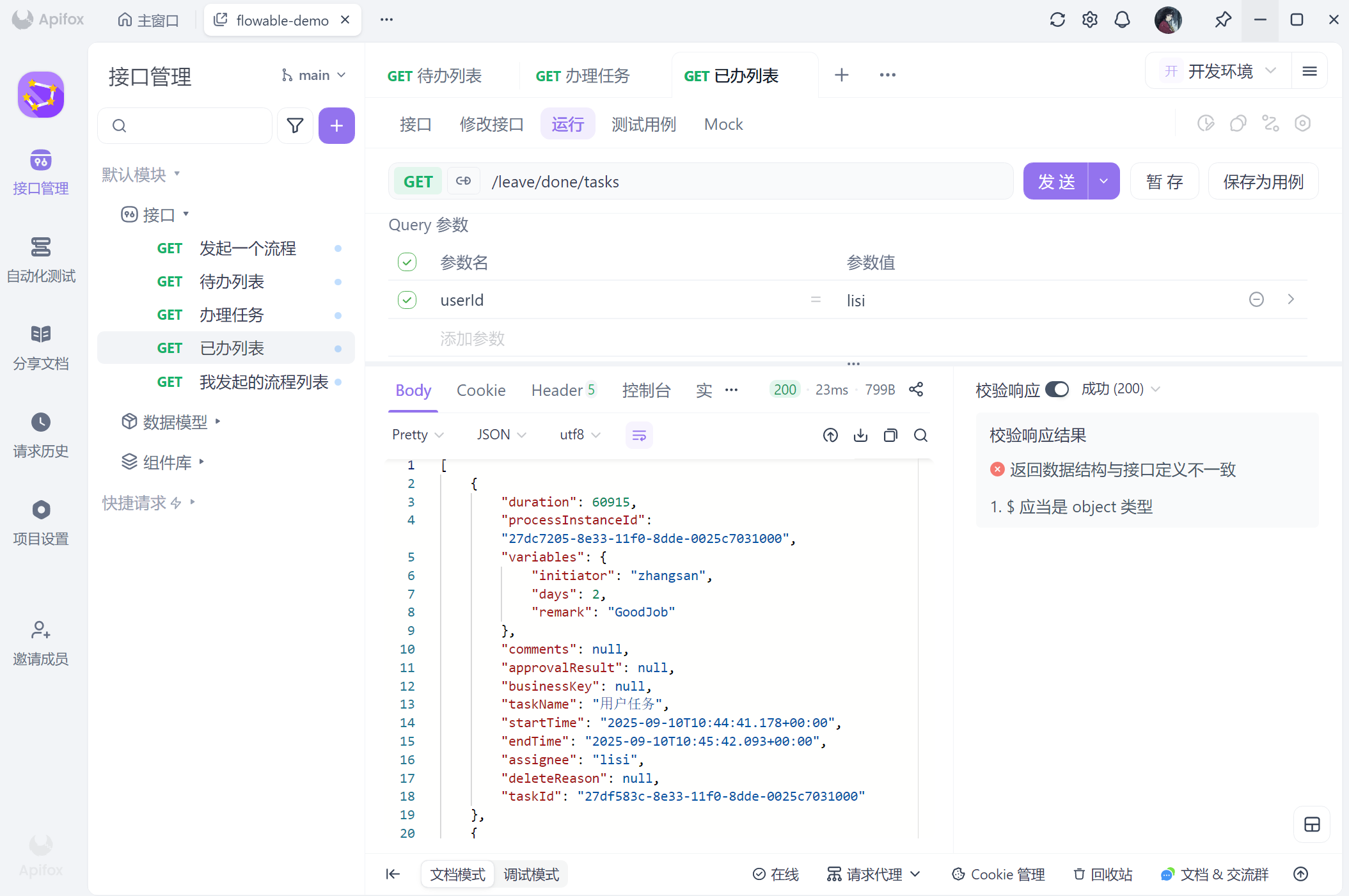
Task: Click the purple plus add button
Action: click(x=336, y=125)
